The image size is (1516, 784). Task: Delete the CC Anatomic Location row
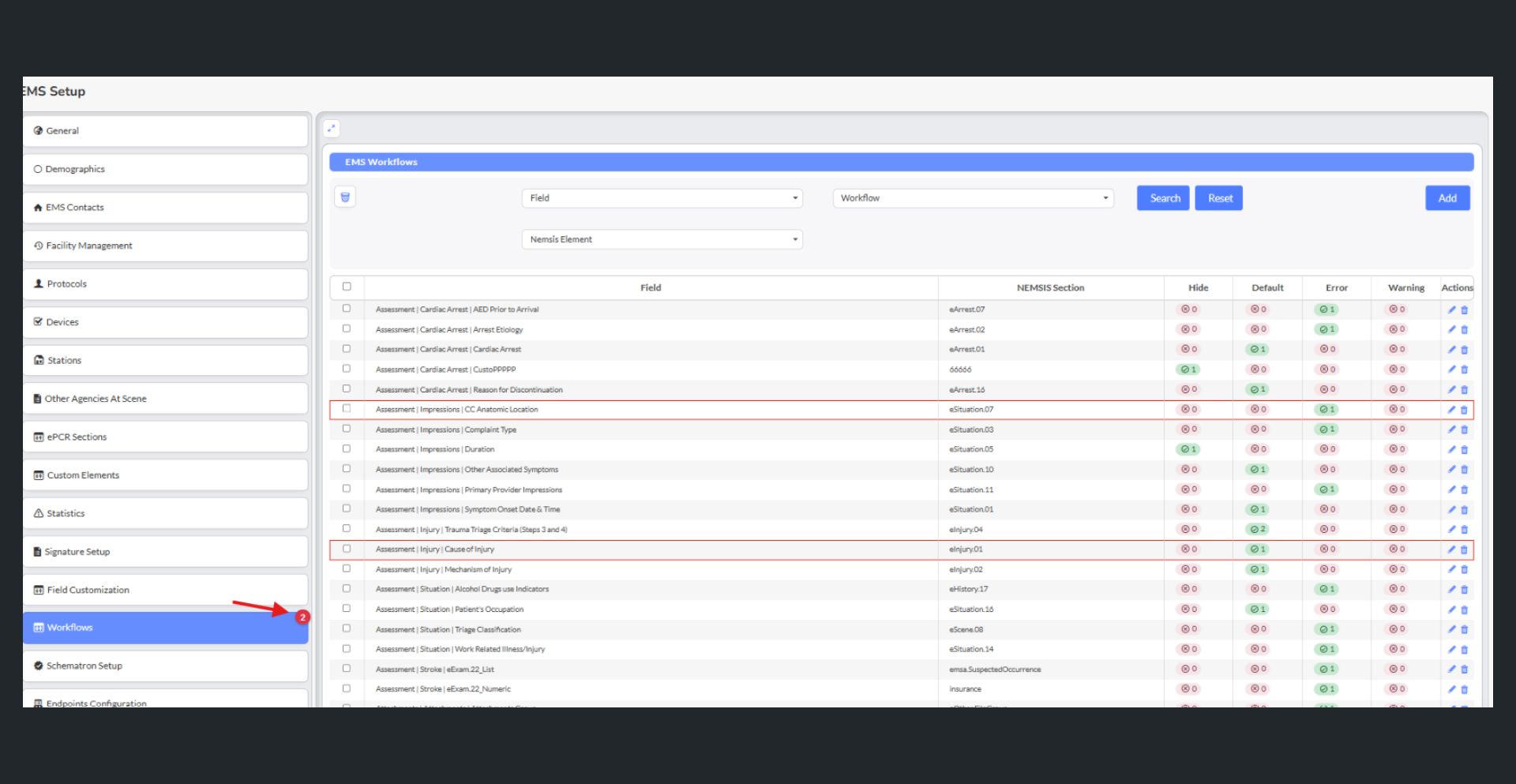click(1465, 410)
